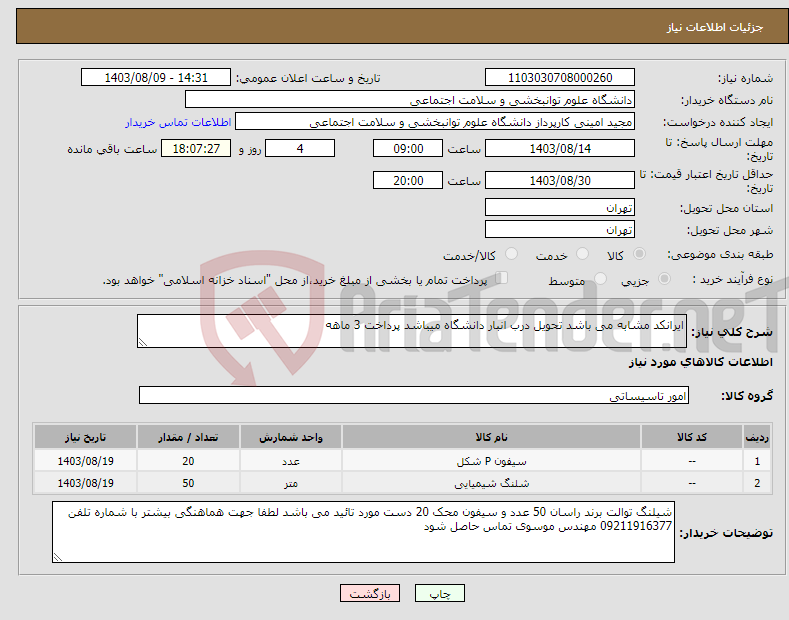This screenshot has height=620, width=789.
Task: Click date 1403/08/19 of سیفون row
Action: 86,461
